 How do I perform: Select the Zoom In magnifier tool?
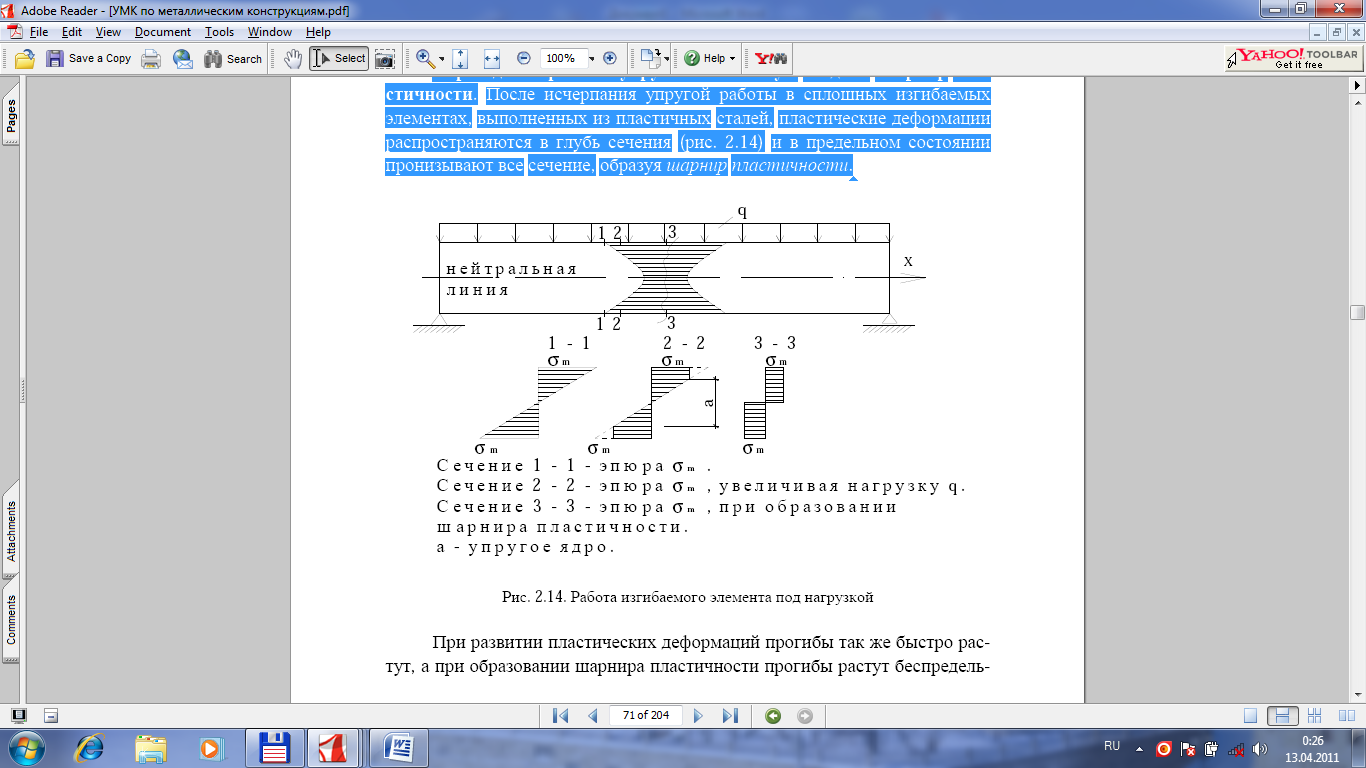point(425,59)
